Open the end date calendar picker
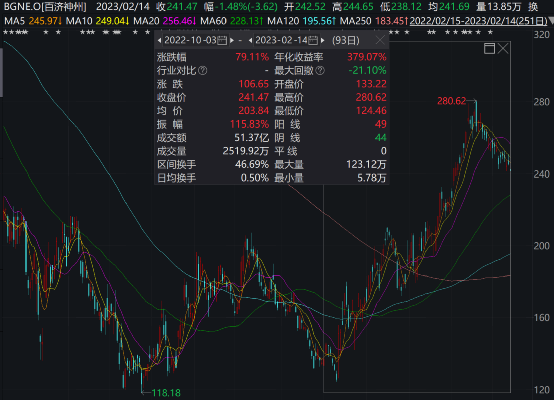 [x=313, y=41]
